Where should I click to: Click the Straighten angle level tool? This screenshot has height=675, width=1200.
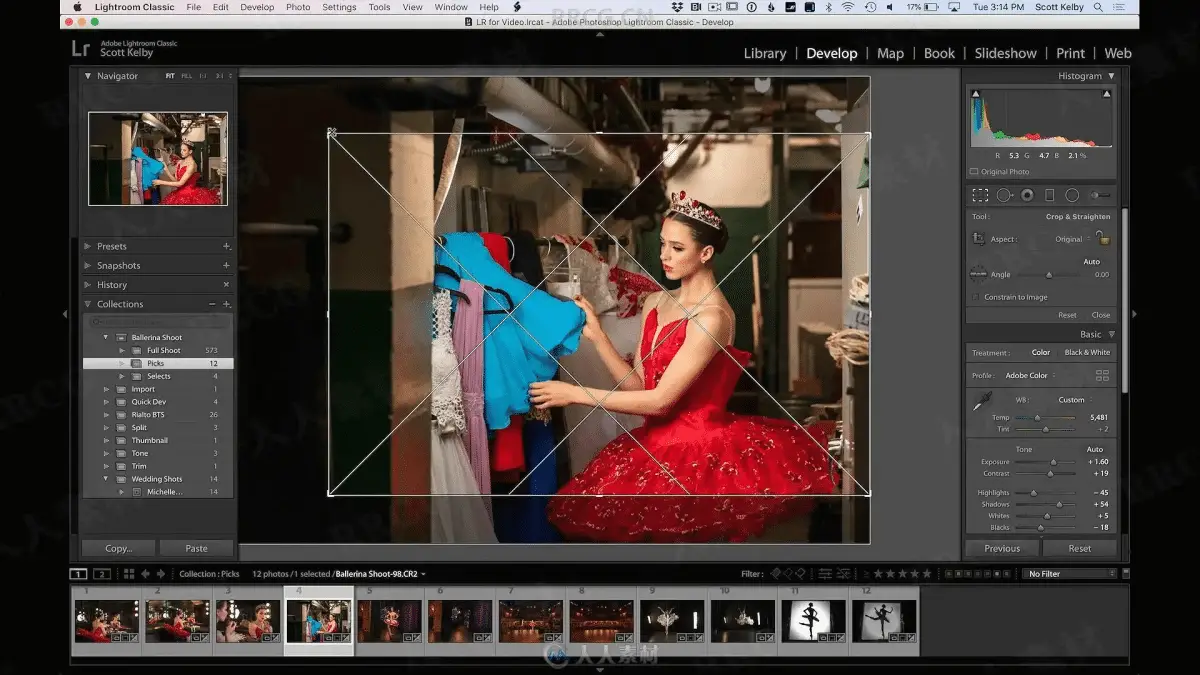(978, 274)
